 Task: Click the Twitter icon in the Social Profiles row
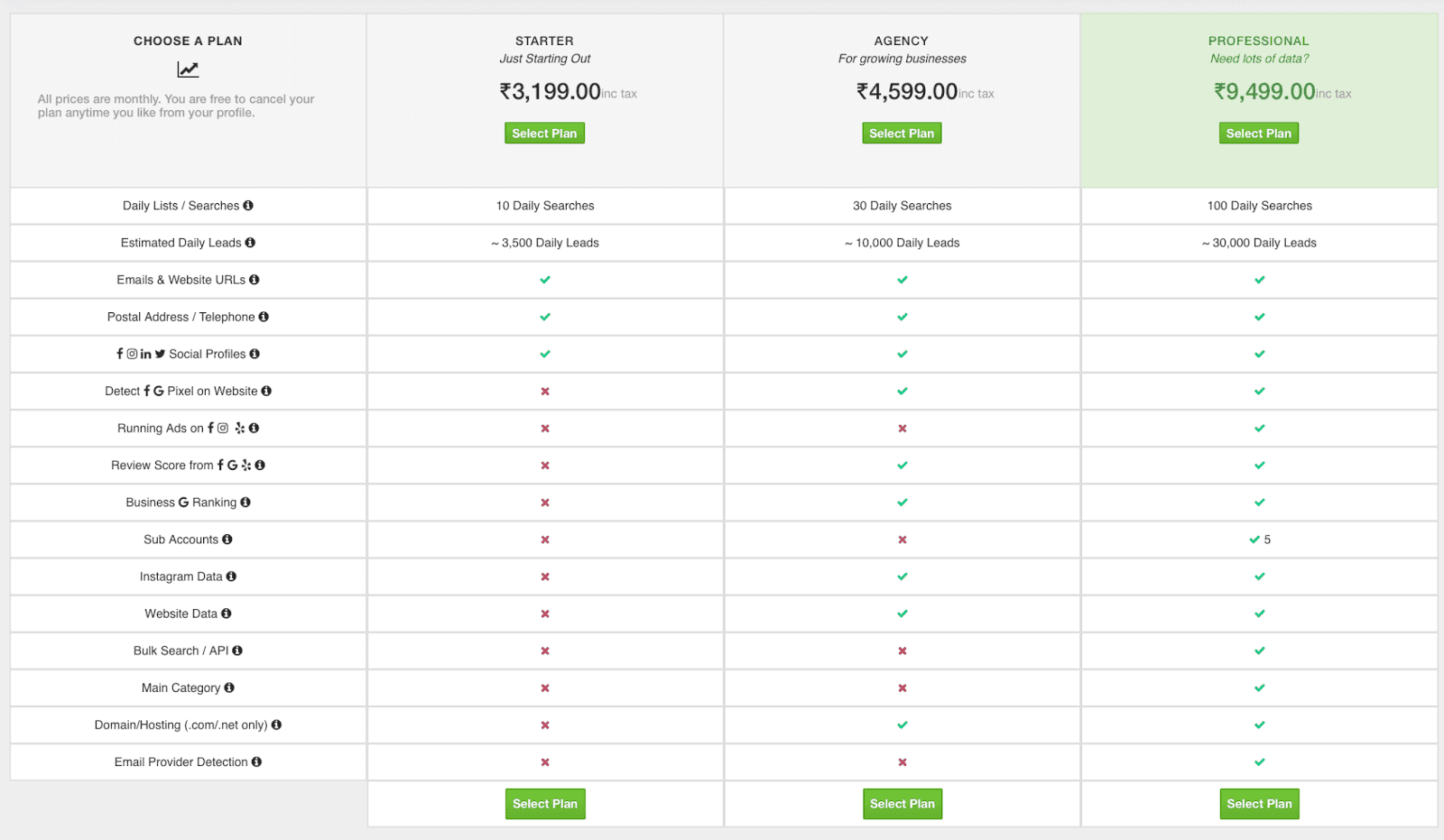tap(160, 354)
